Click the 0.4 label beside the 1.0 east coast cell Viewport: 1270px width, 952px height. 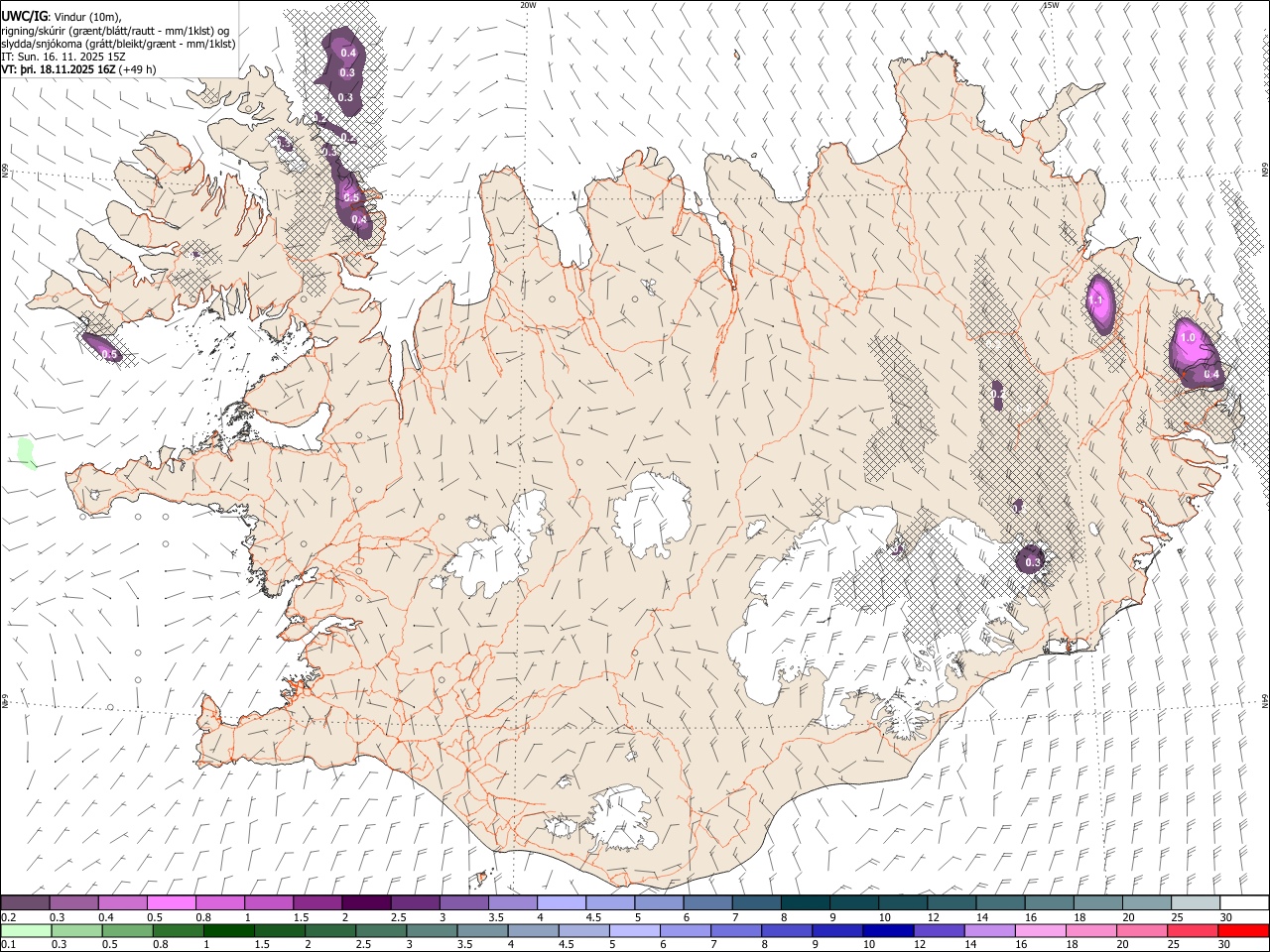pos(1211,374)
